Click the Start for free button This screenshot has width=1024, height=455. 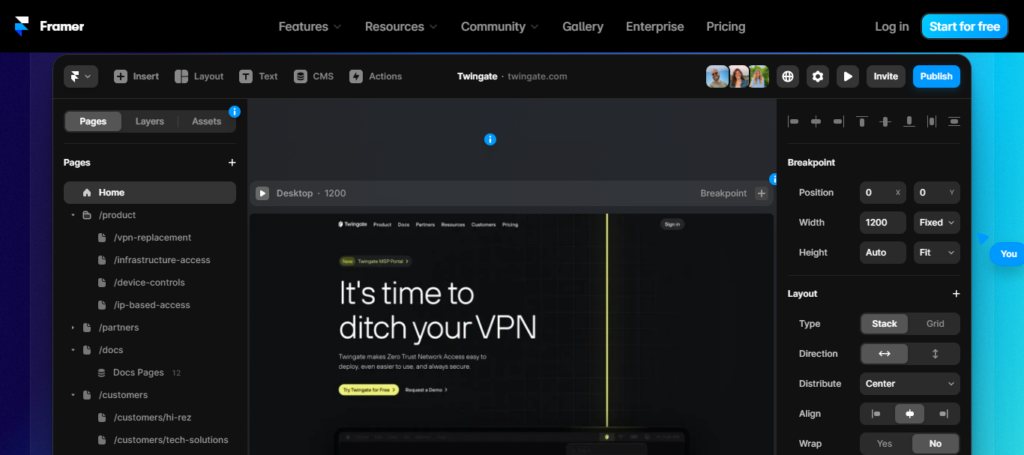964,27
